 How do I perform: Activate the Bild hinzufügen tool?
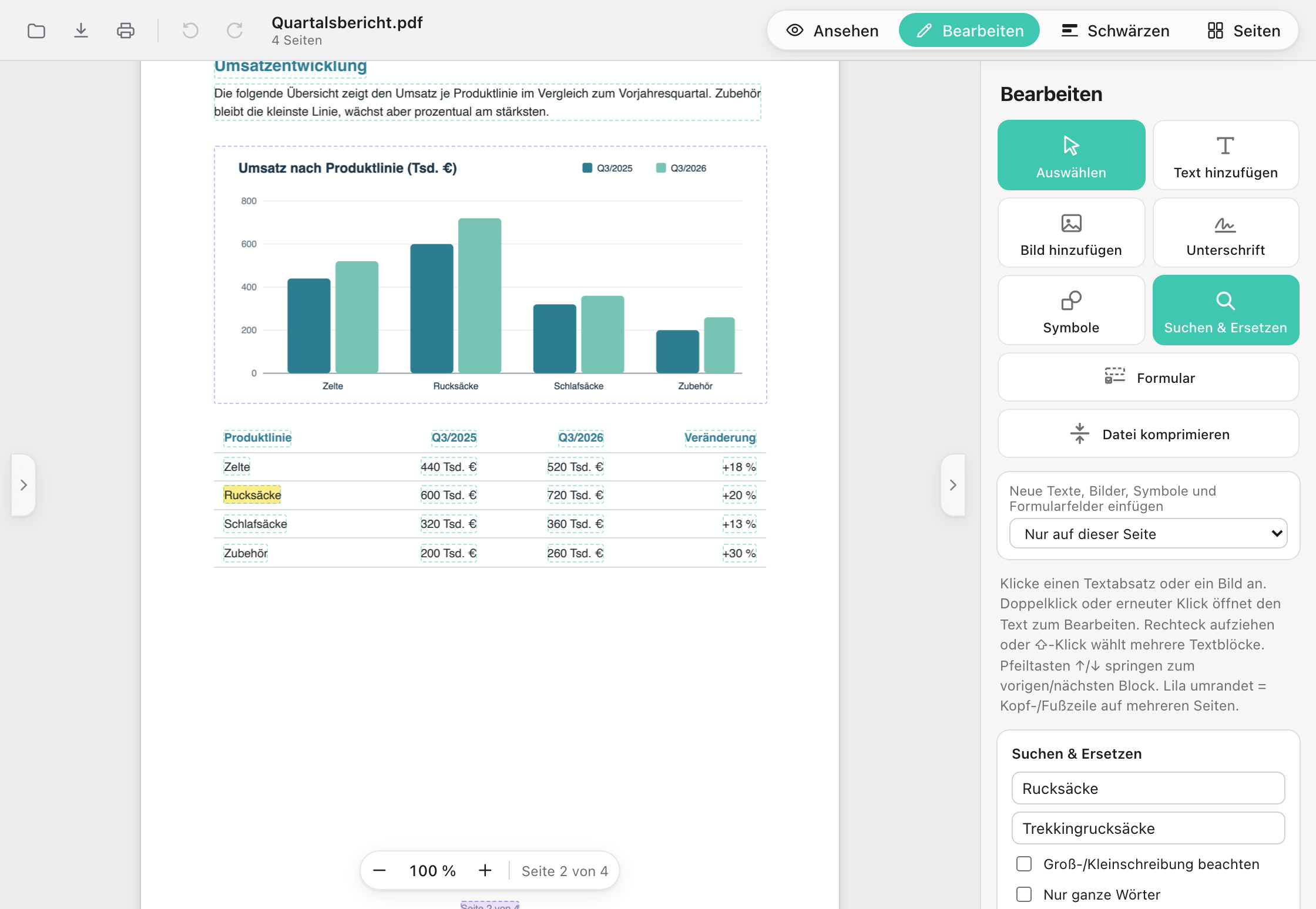click(1071, 233)
